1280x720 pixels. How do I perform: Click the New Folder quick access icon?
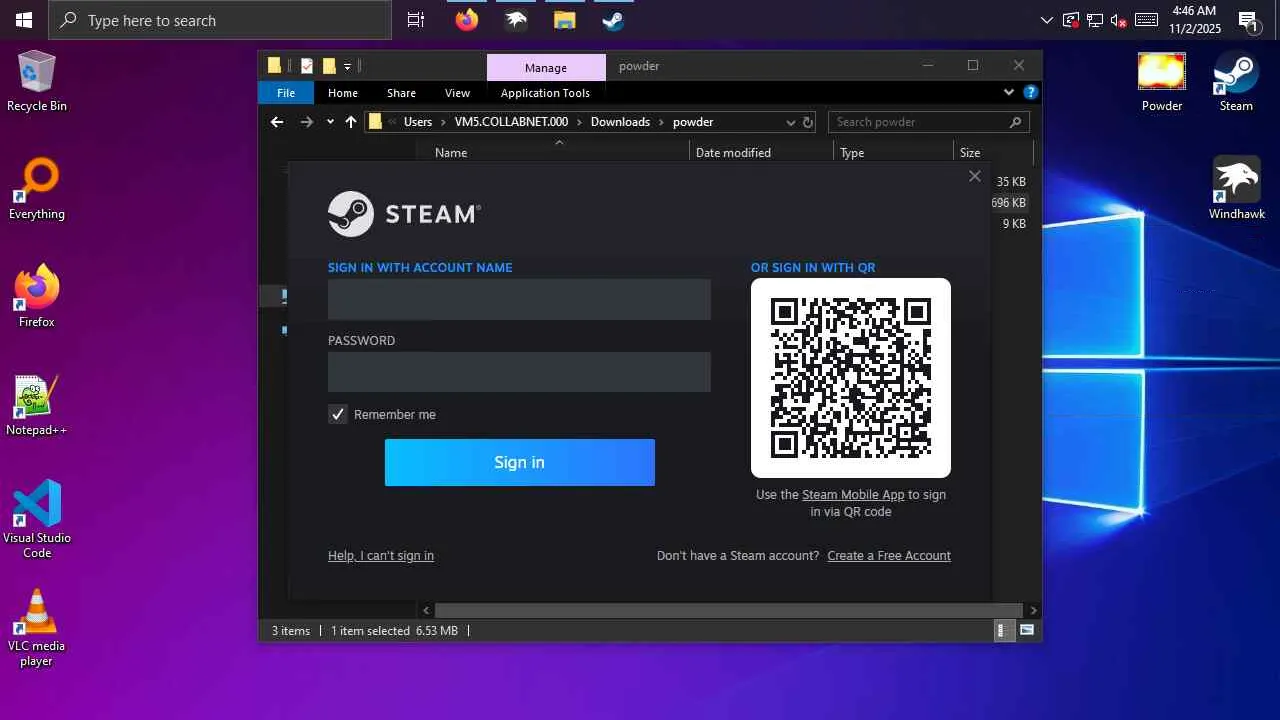[329, 66]
